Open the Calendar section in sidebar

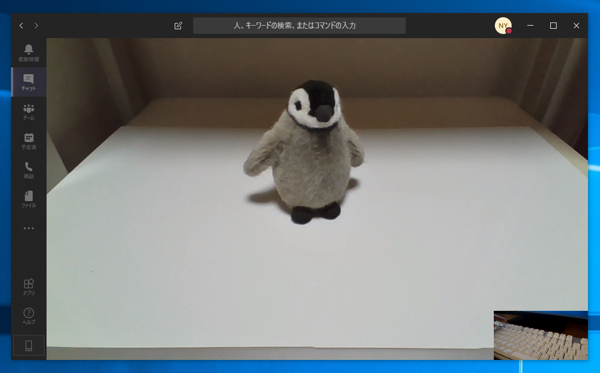(29, 140)
